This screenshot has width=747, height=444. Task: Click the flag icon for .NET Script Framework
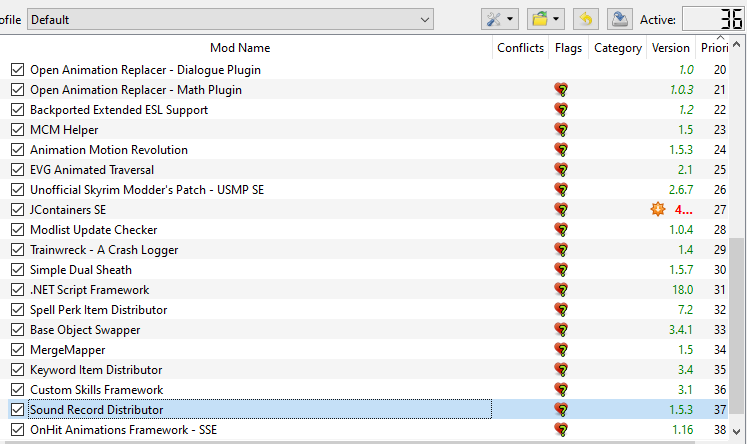562,290
